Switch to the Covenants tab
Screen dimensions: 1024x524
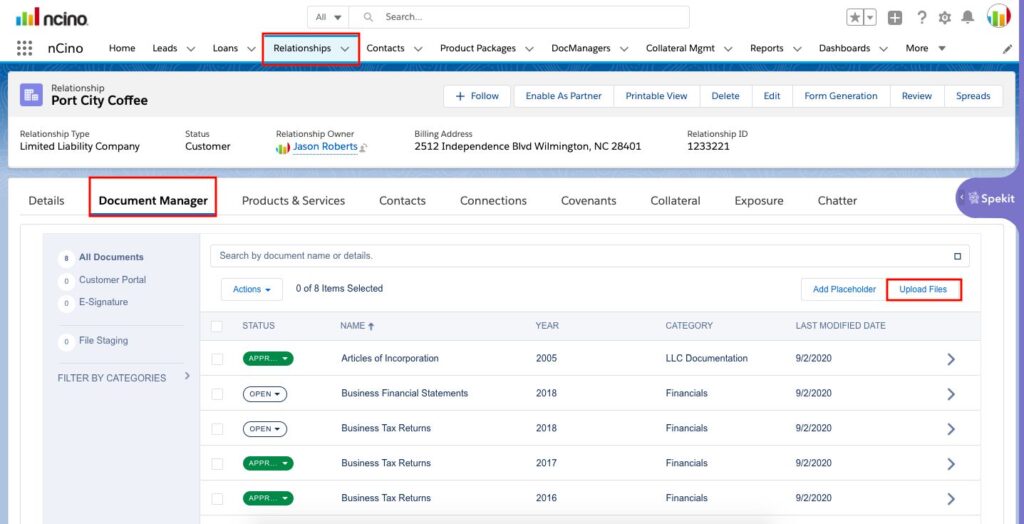click(x=588, y=201)
